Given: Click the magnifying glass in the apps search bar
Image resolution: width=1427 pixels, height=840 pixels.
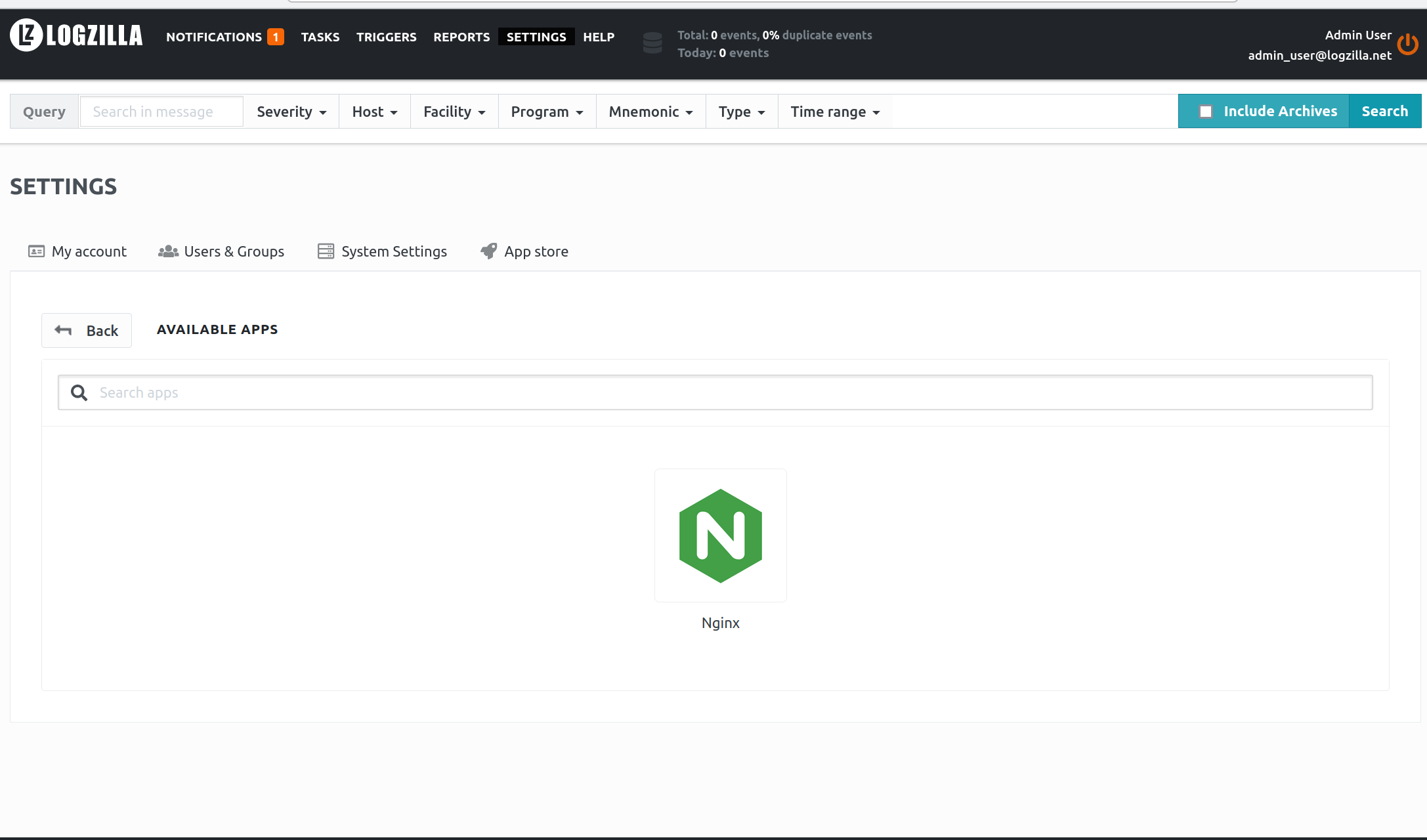Looking at the screenshot, I should point(79,392).
